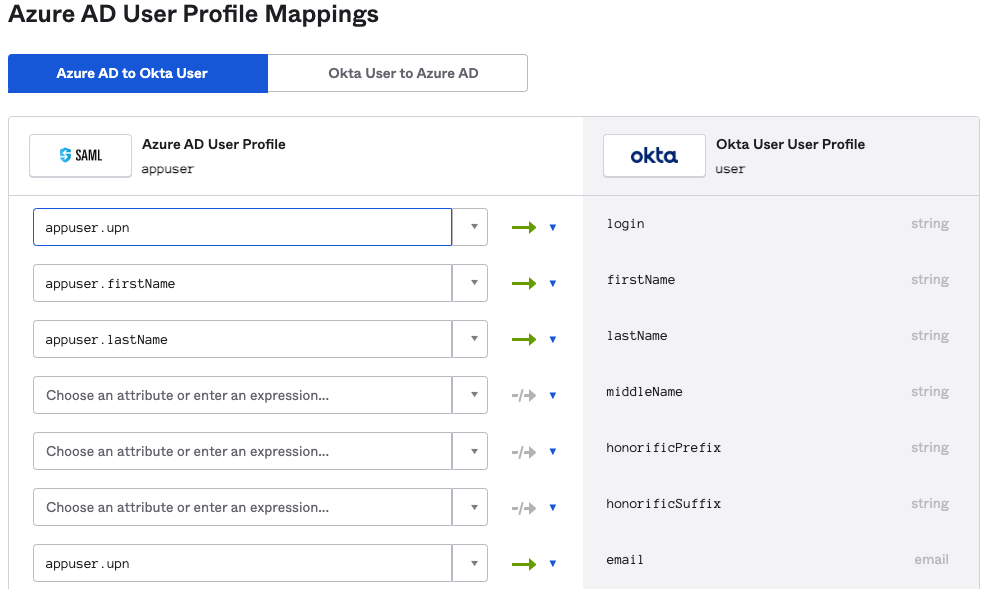
Task: Open the mapping type dropdown for email
Action: click(x=553, y=564)
